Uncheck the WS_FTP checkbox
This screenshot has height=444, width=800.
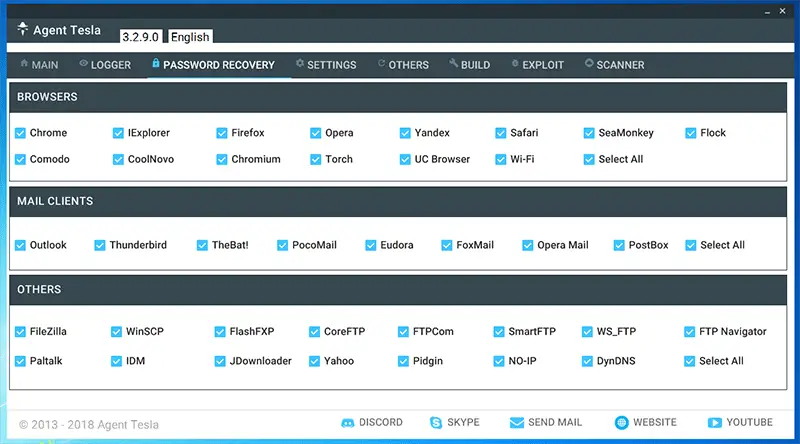pyautogui.click(x=587, y=332)
